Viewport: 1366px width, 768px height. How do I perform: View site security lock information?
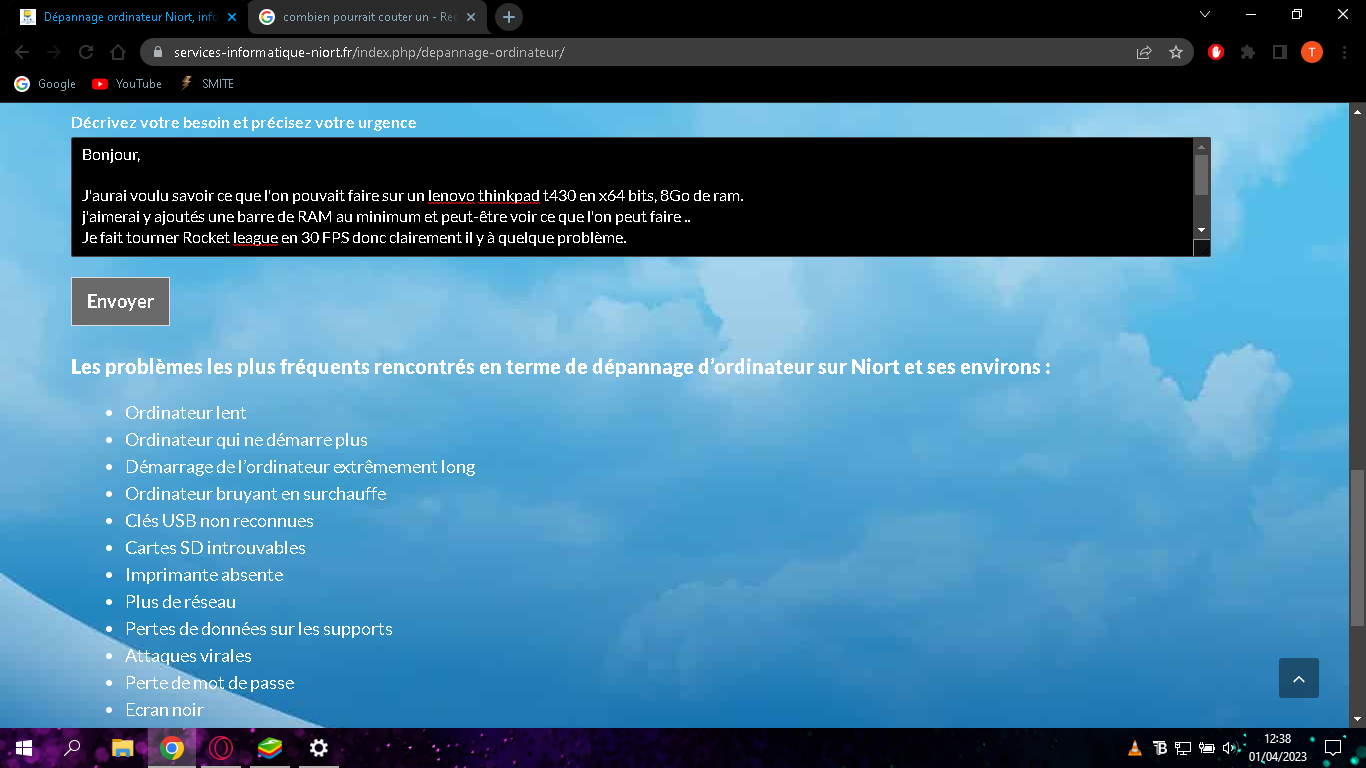tap(158, 52)
